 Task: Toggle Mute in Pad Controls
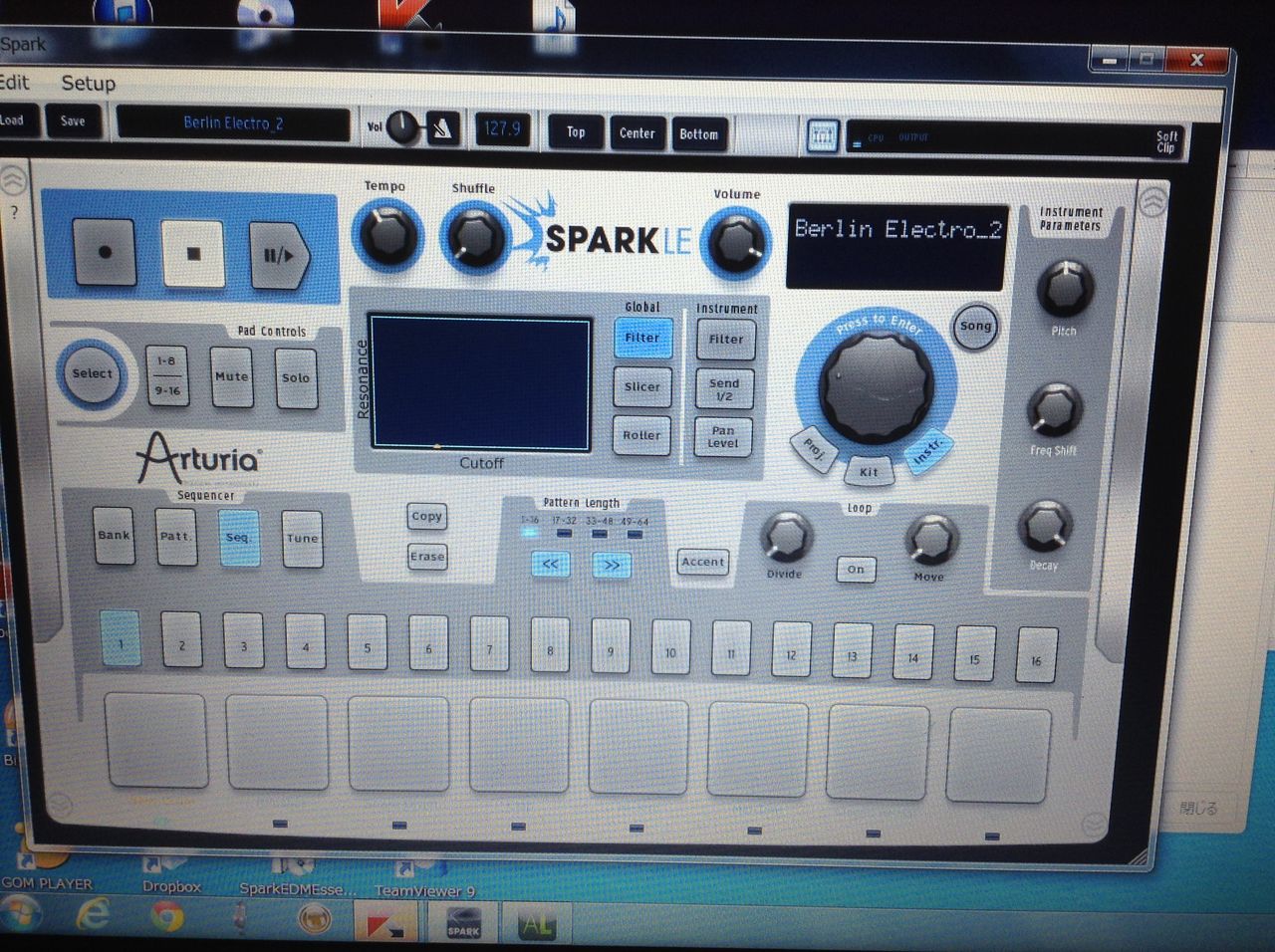[x=230, y=377]
